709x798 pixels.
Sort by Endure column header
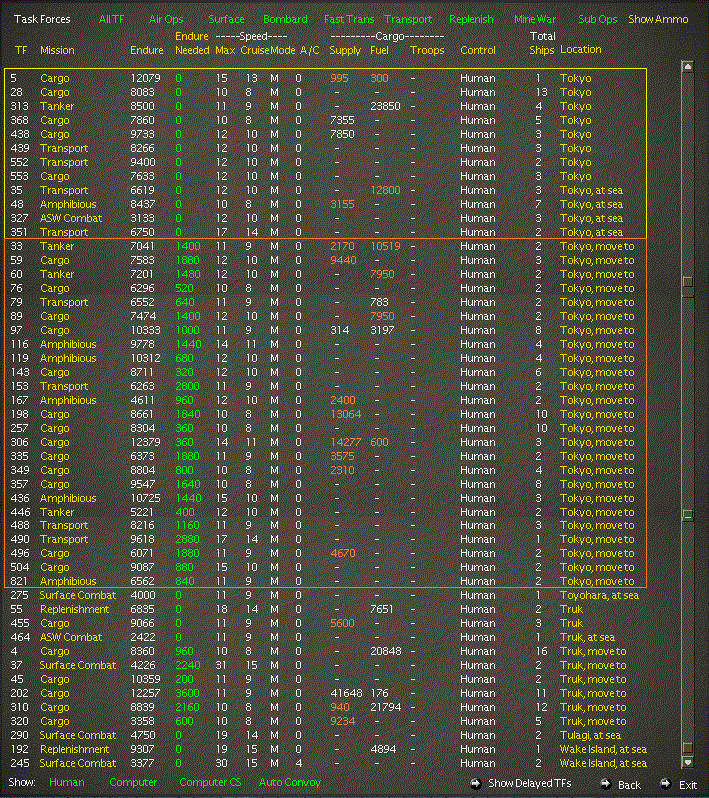click(147, 50)
